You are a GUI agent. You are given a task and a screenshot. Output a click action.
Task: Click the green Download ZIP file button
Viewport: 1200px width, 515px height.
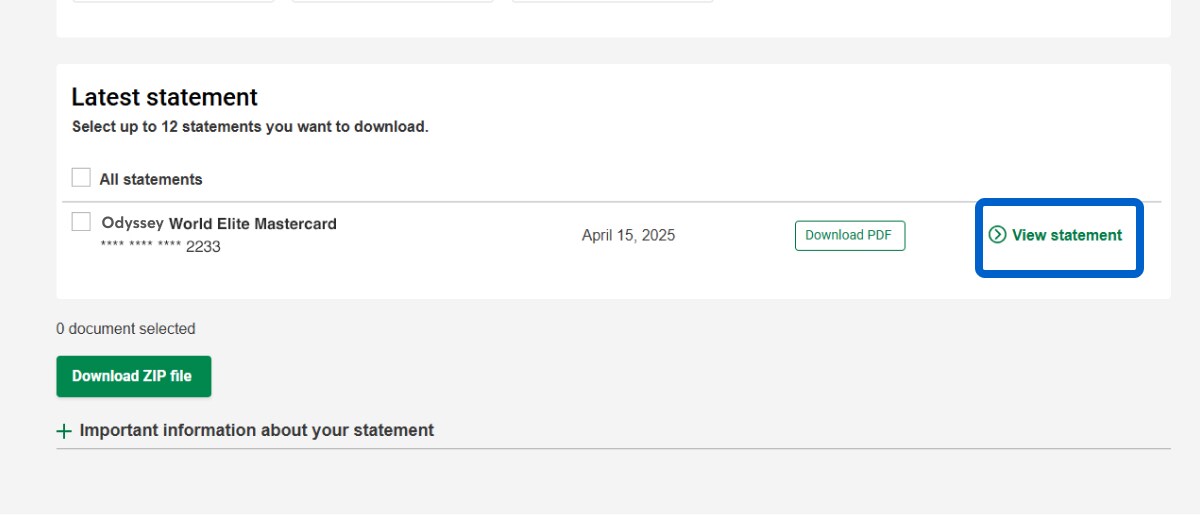tap(133, 376)
